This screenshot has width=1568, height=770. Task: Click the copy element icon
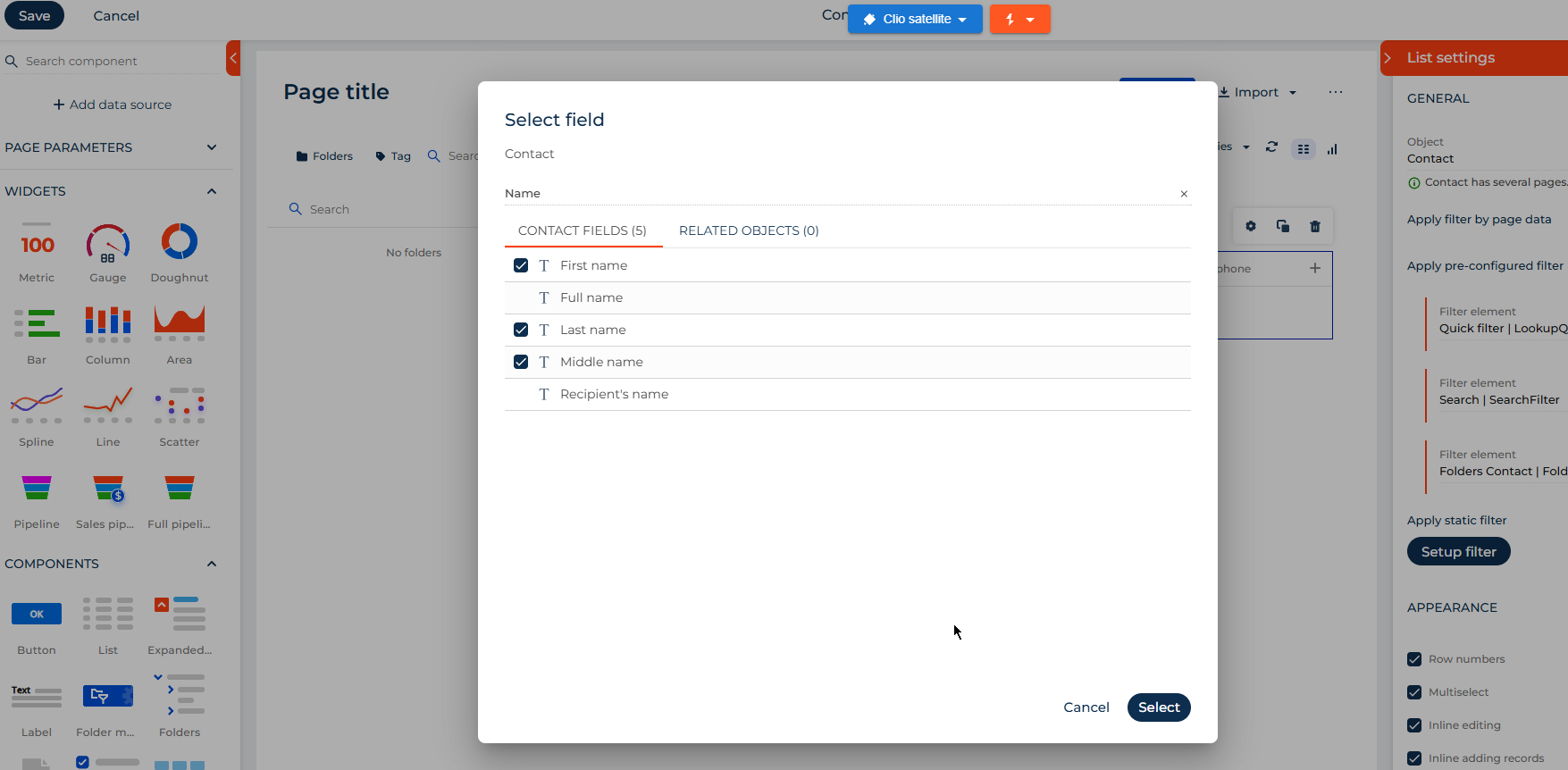(1282, 226)
